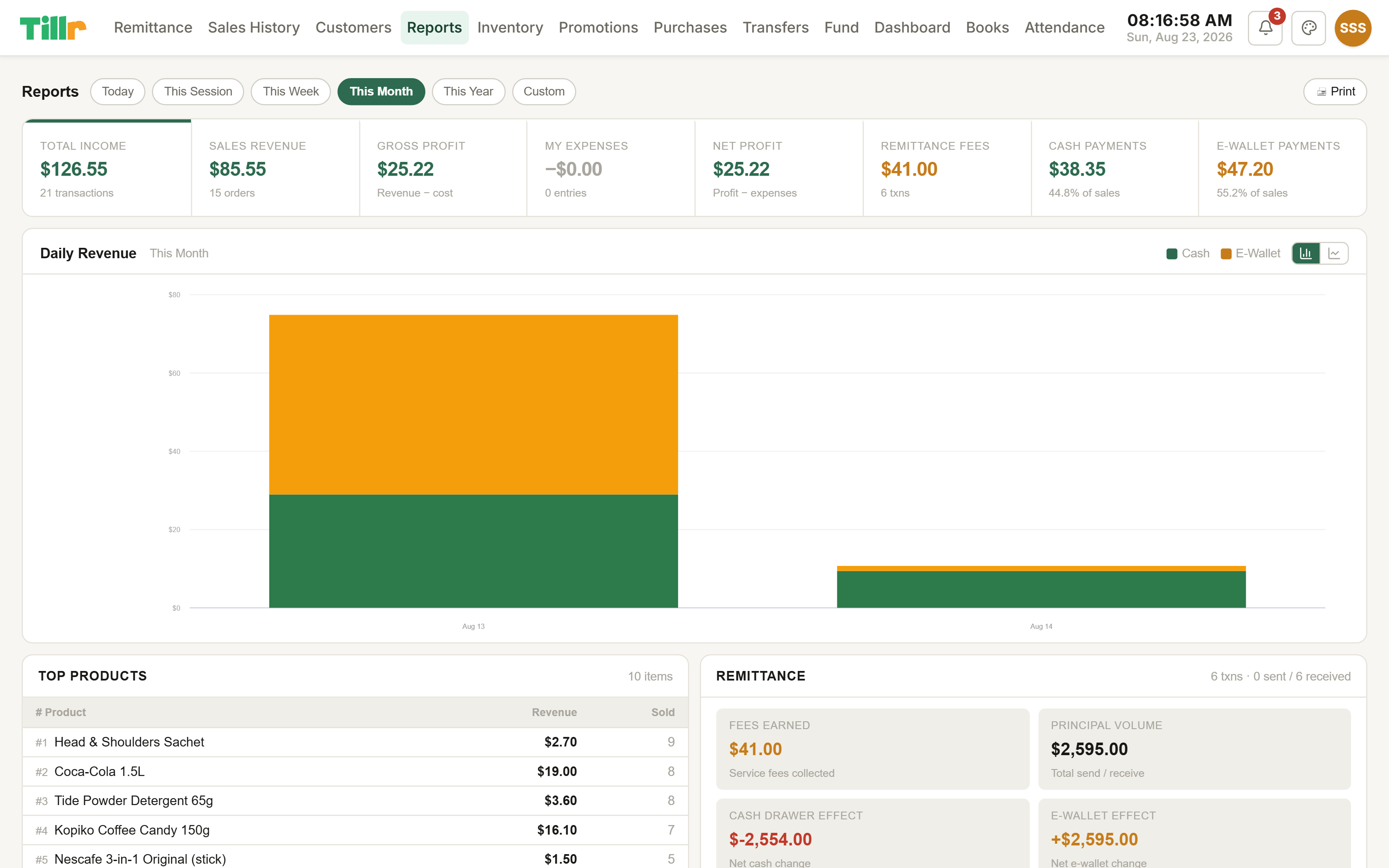Image resolution: width=1389 pixels, height=868 pixels.
Task: Click the Aug 14 cash bar segment
Action: tap(1041, 589)
